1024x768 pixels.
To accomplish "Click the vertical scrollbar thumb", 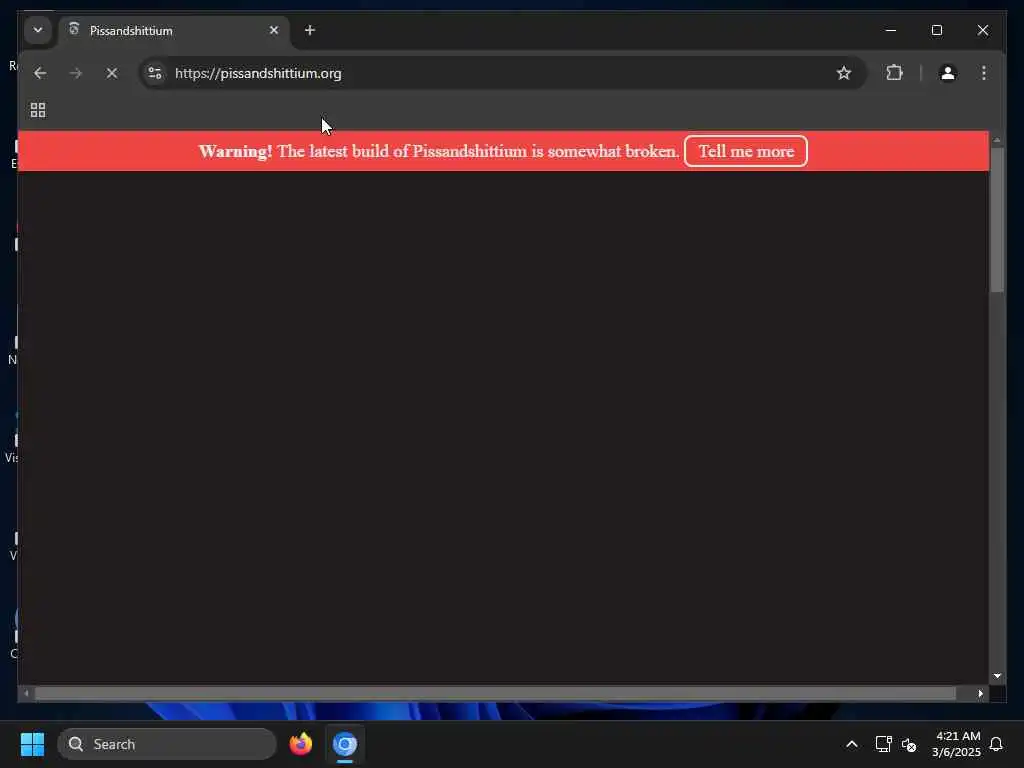I will 997,219.
